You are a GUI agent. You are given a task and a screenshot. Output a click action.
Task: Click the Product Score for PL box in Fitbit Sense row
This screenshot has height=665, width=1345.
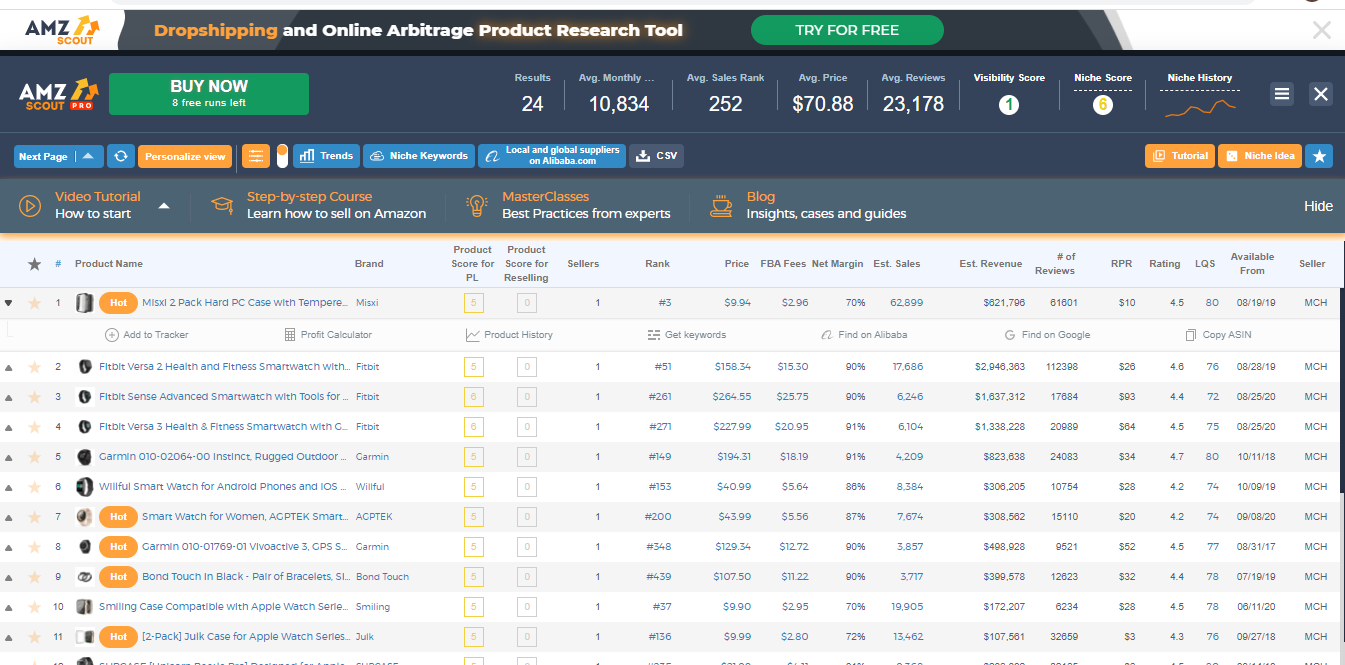(x=472, y=397)
